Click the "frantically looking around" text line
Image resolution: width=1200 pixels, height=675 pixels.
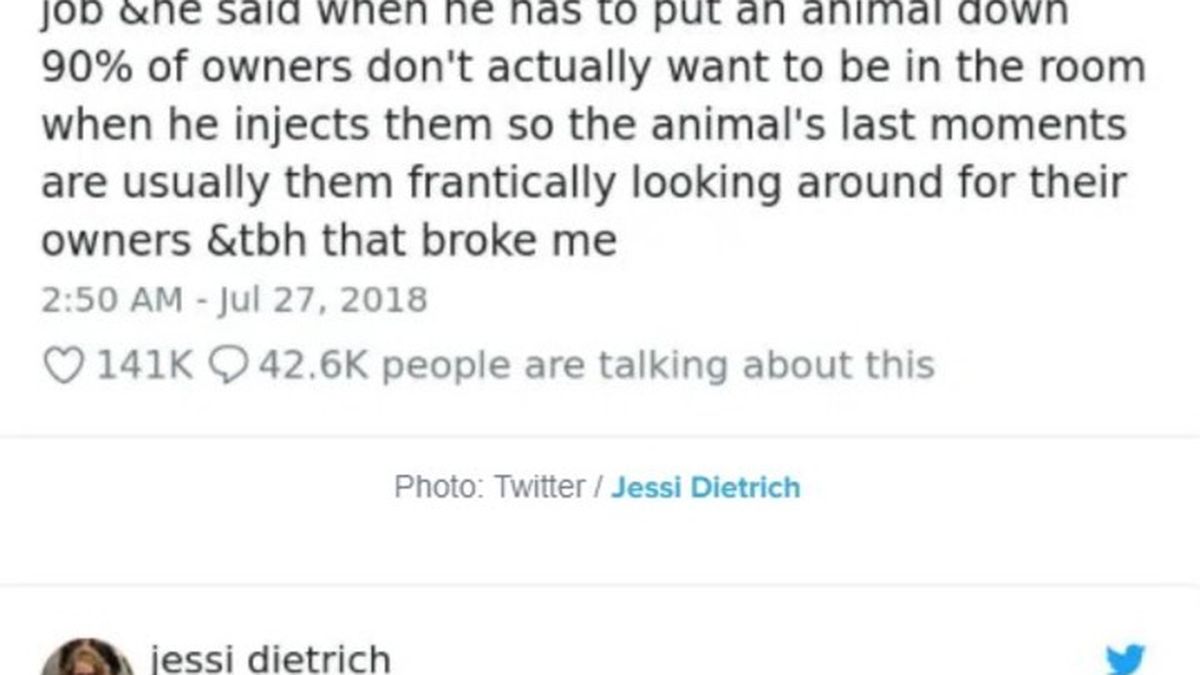click(584, 184)
